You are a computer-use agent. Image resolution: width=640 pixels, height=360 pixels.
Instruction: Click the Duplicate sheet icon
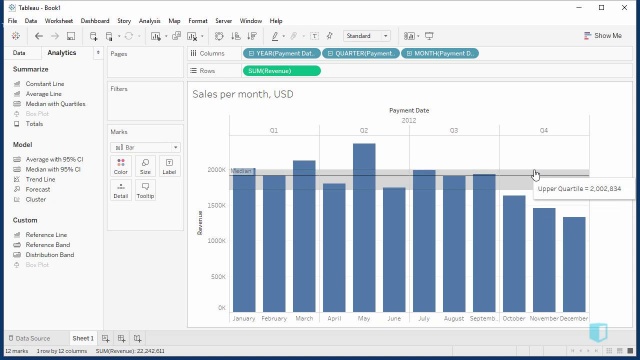click(176, 36)
